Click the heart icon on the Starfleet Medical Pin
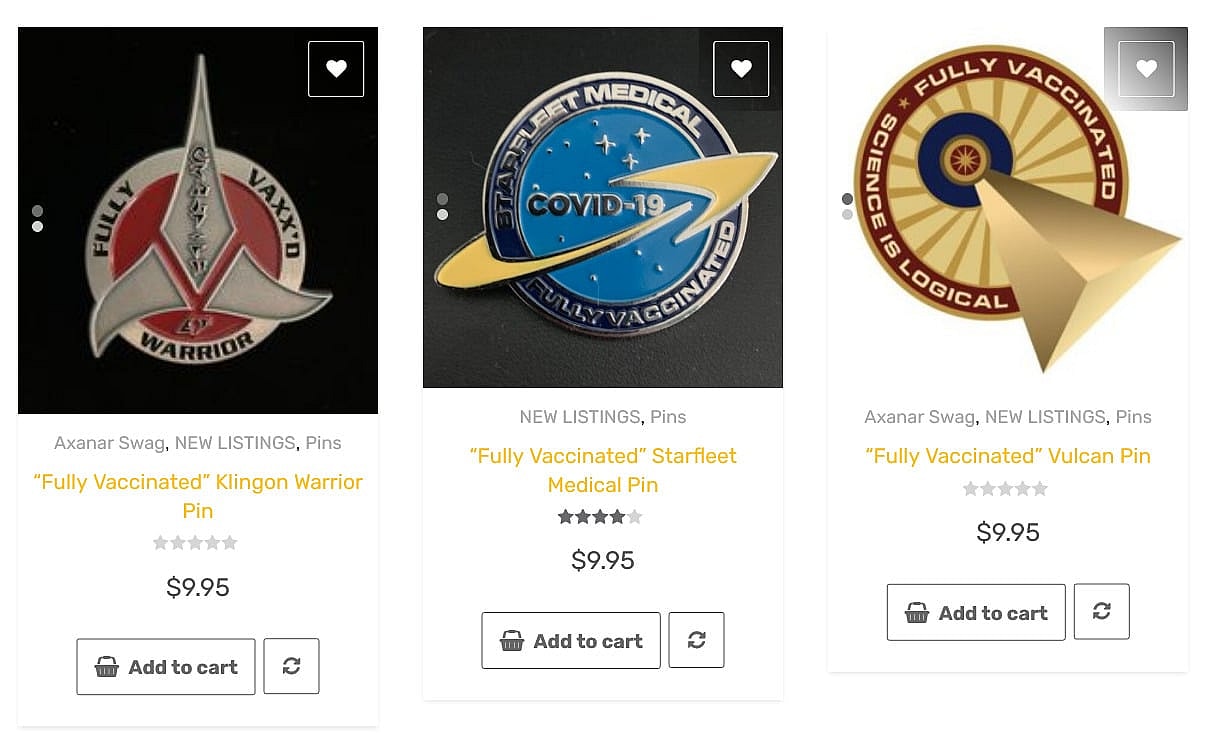 pos(741,69)
